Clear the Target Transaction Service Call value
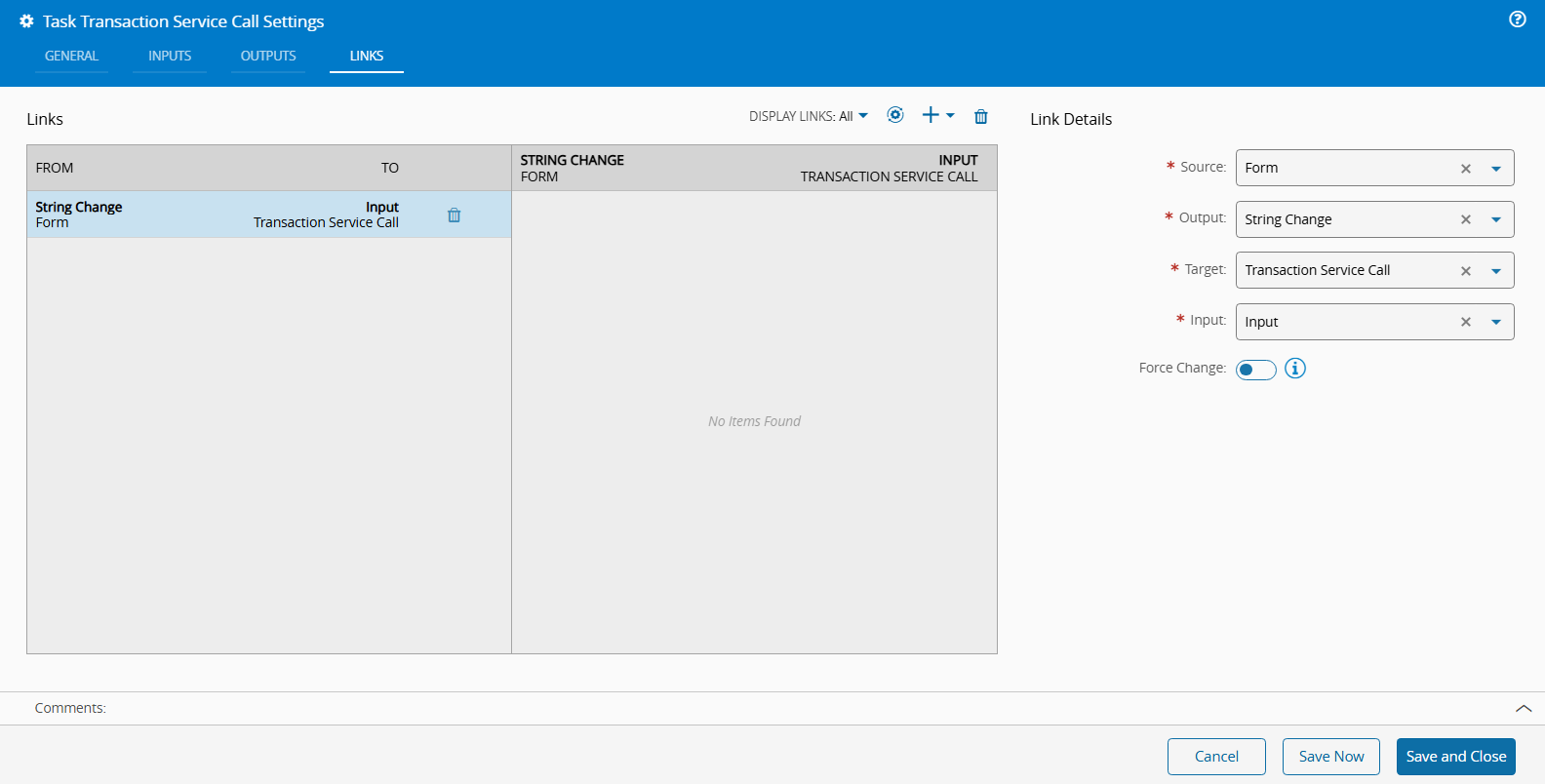 click(x=1465, y=271)
